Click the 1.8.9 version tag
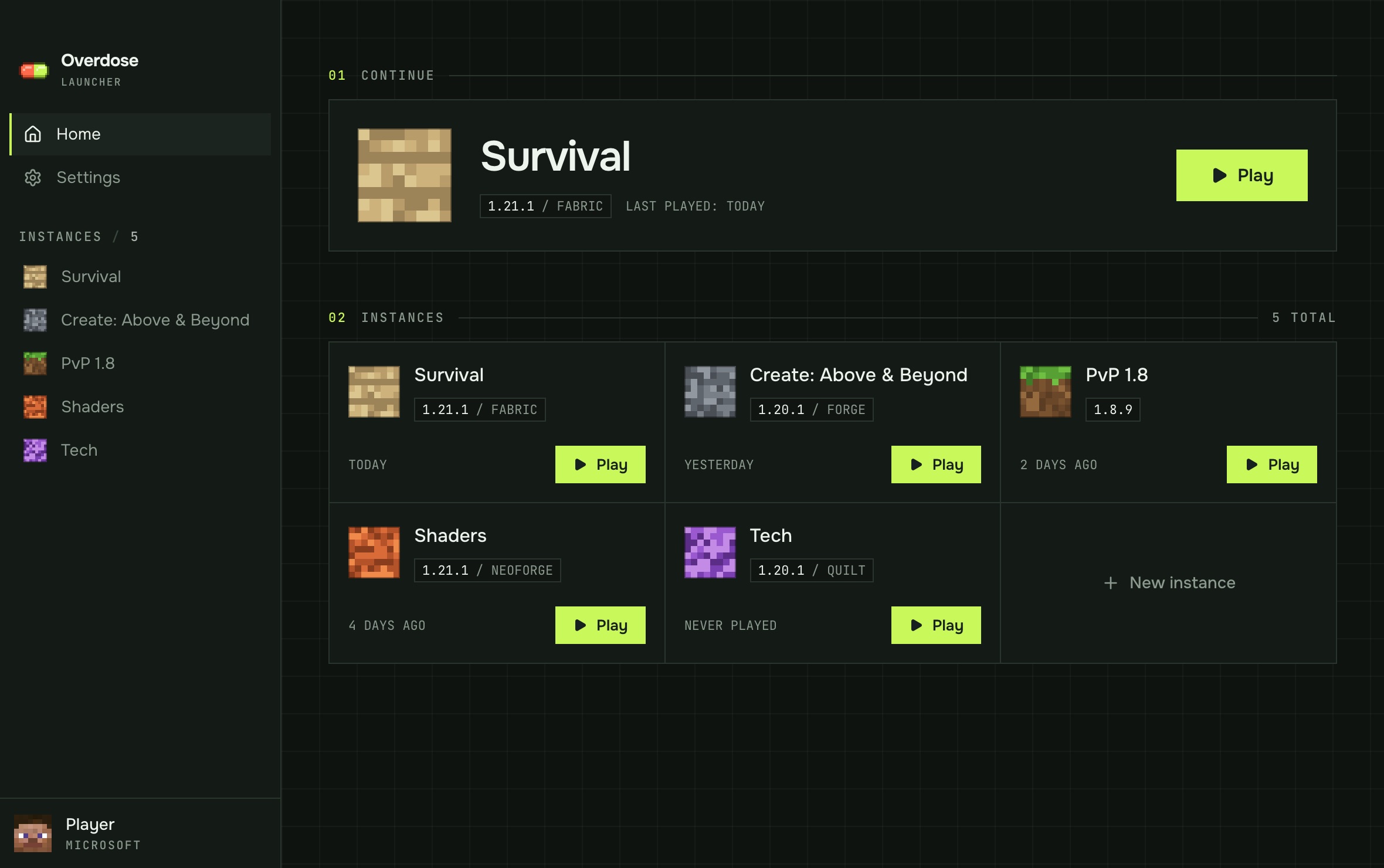Screen dimensions: 1384x868 point(1113,409)
